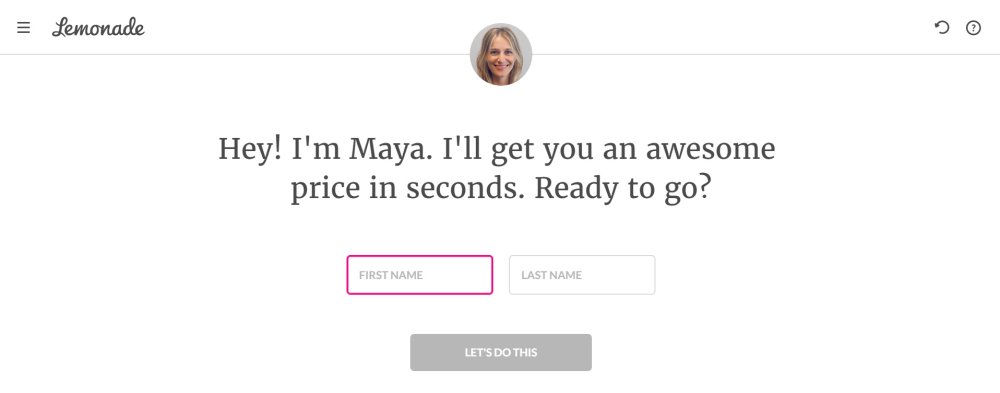Focus the FIRST NAME field
The height and width of the screenshot is (393, 1000).
pos(420,275)
